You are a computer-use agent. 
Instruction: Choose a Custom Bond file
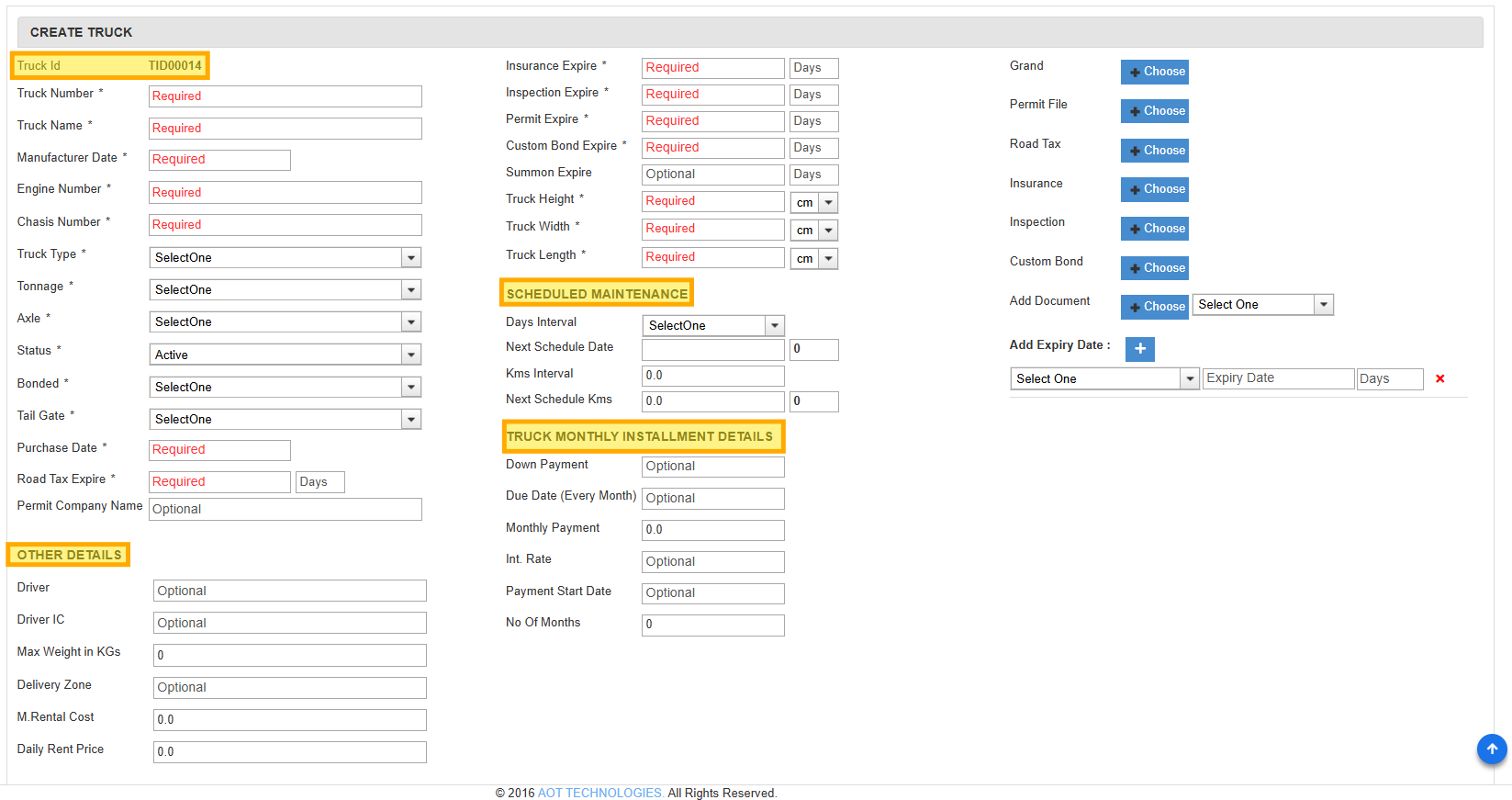pyautogui.click(x=1155, y=268)
